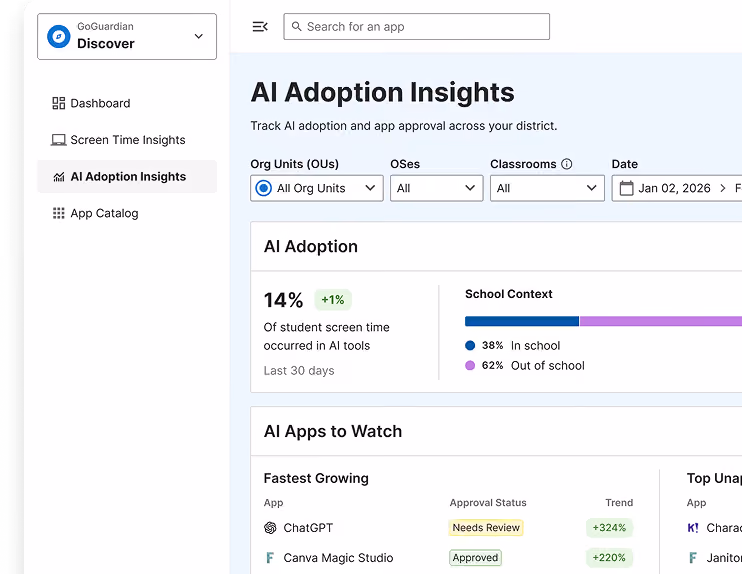742x574 pixels.
Task: Click the Canva Magic Studio app name
Action: [x=338, y=558]
